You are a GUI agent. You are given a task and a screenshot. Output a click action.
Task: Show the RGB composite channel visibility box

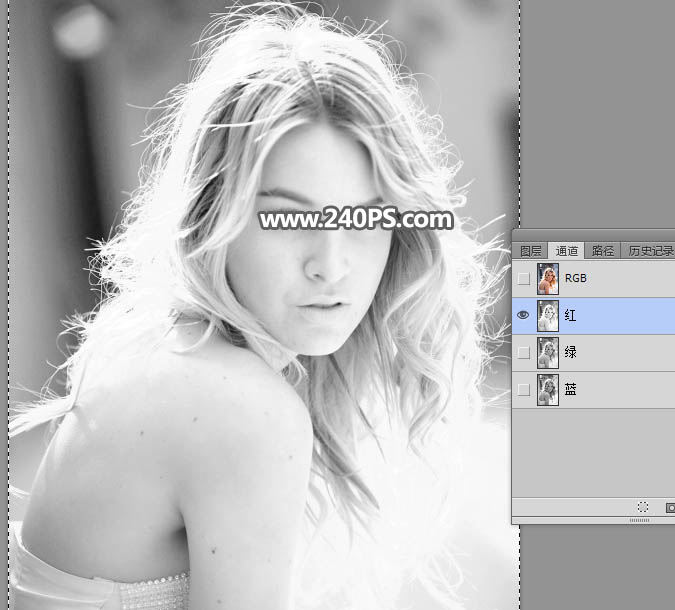click(523, 279)
